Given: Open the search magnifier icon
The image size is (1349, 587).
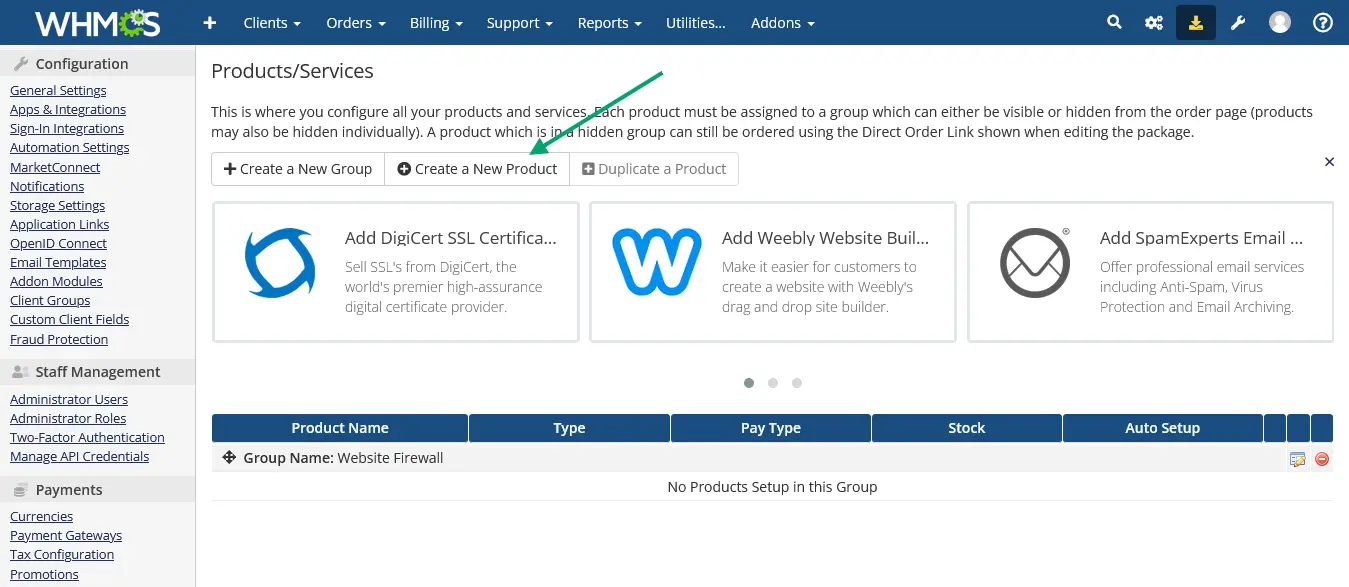Looking at the screenshot, I should click(x=1114, y=22).
